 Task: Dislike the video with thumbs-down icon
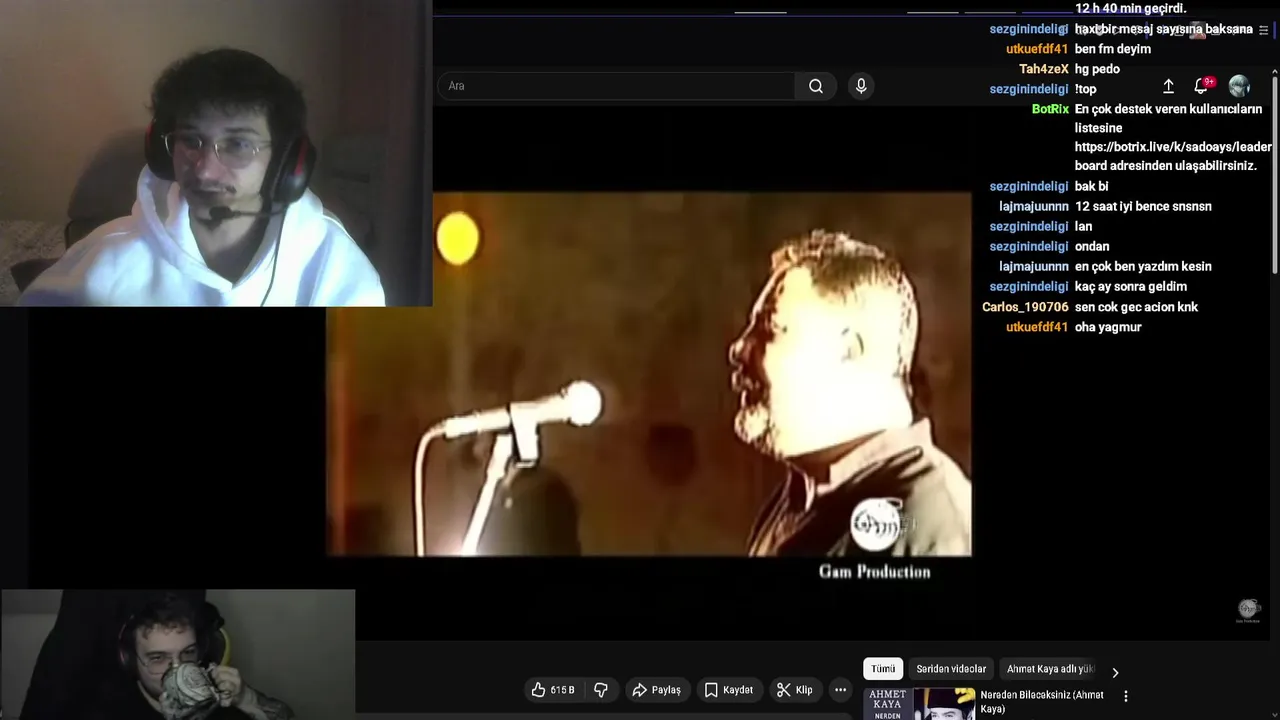pyautogui.click(x=601, y=690)
